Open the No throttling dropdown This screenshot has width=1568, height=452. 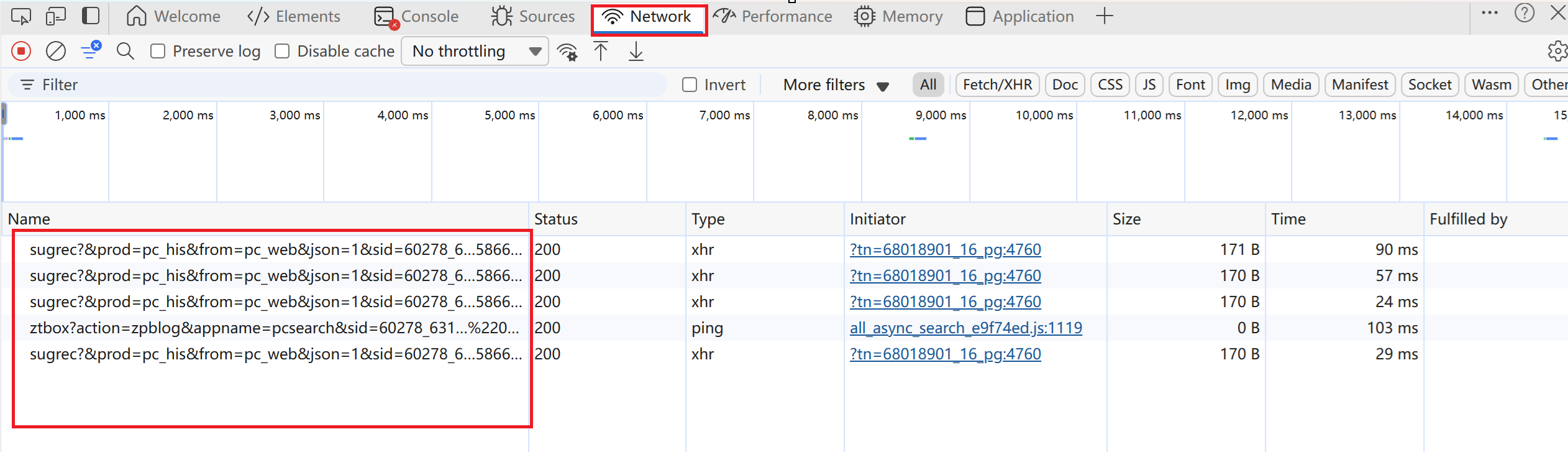(475, 51)
